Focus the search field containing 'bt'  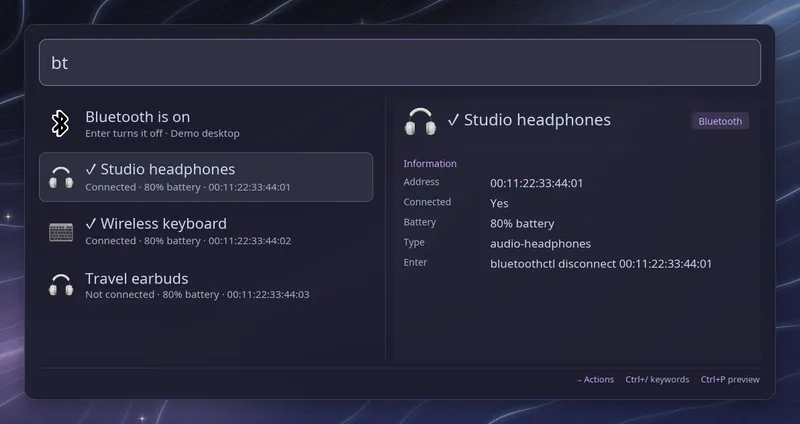pos(400,62)
